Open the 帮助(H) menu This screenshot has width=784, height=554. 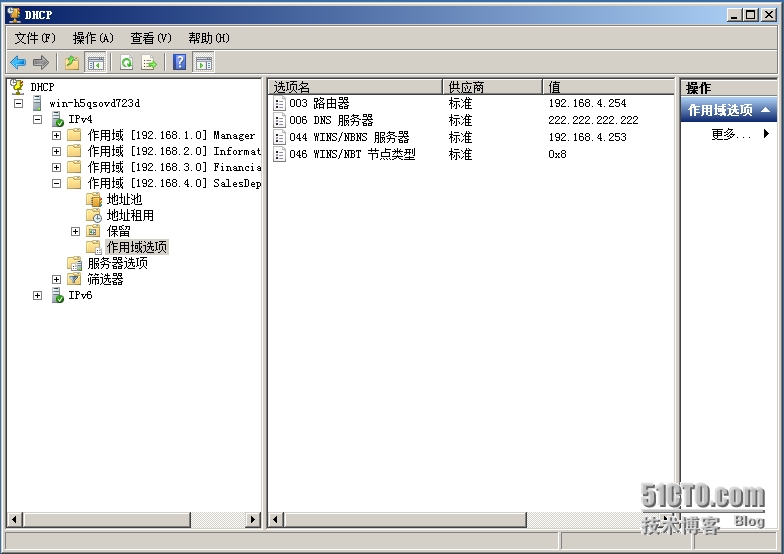point(208,38)
